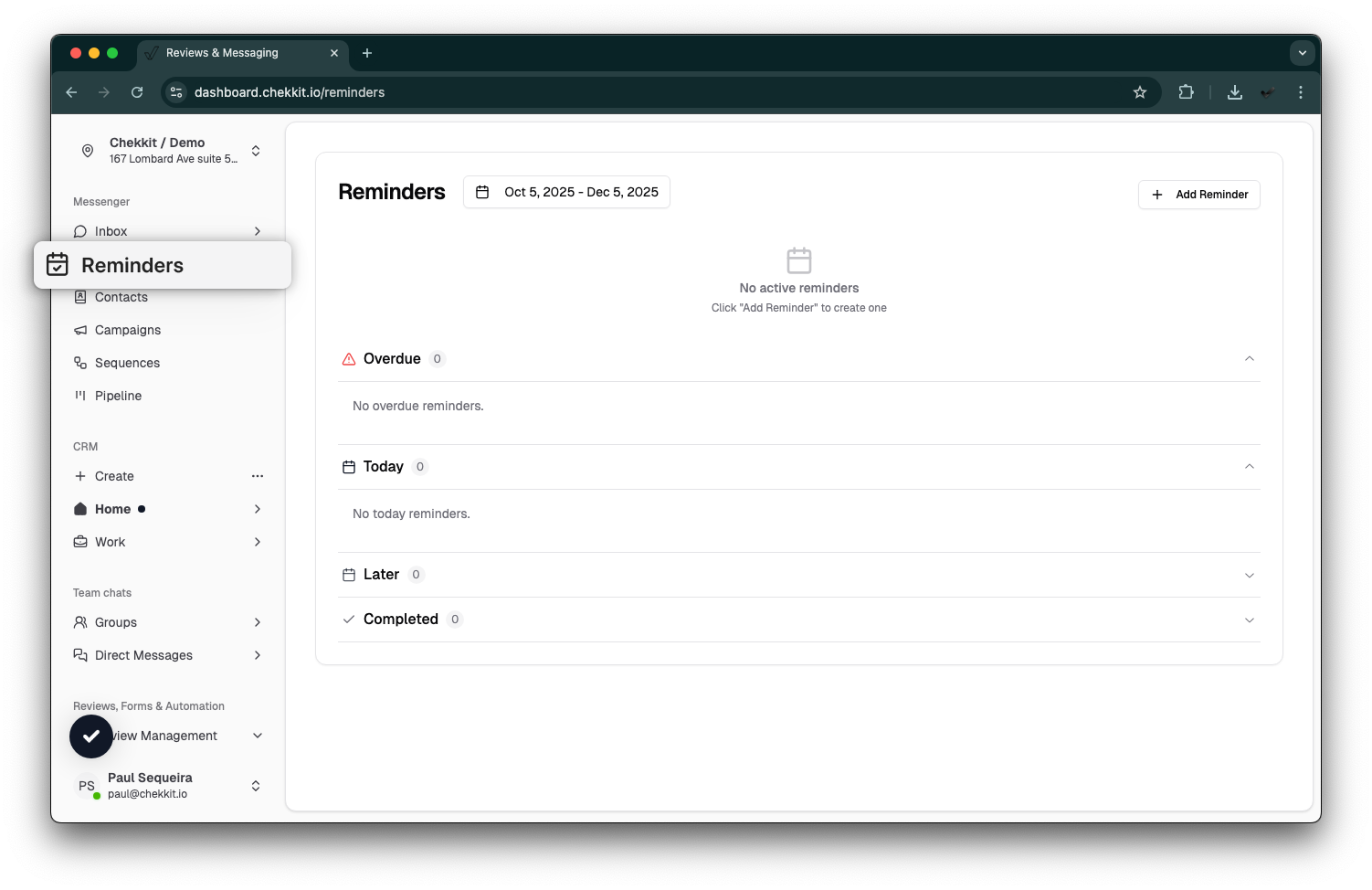Open the browser Extensions puzzle icon
This screenshot has height=890, width=1372.
click(1186, 92)
